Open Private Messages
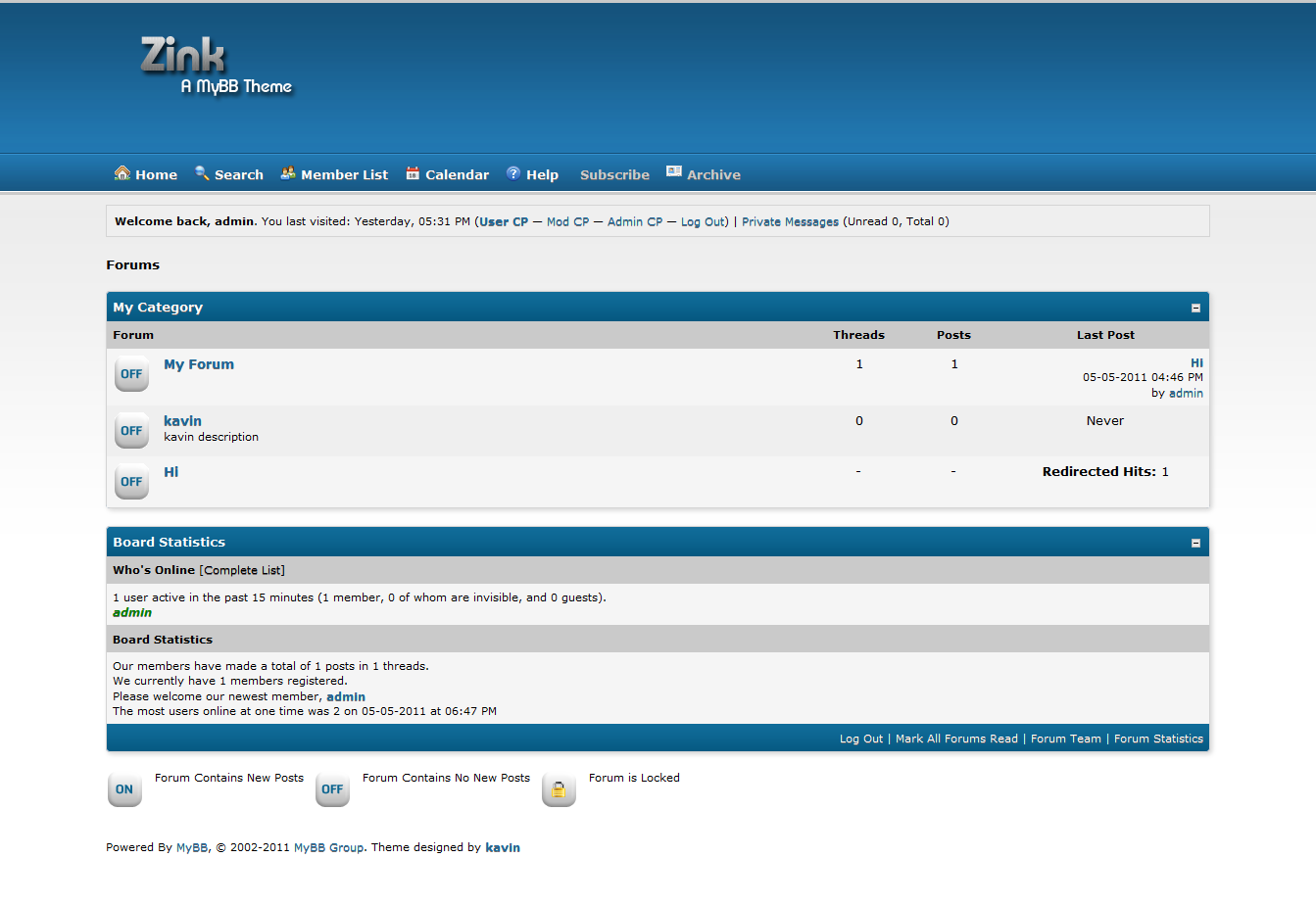1316x906 pixels. 790,222
